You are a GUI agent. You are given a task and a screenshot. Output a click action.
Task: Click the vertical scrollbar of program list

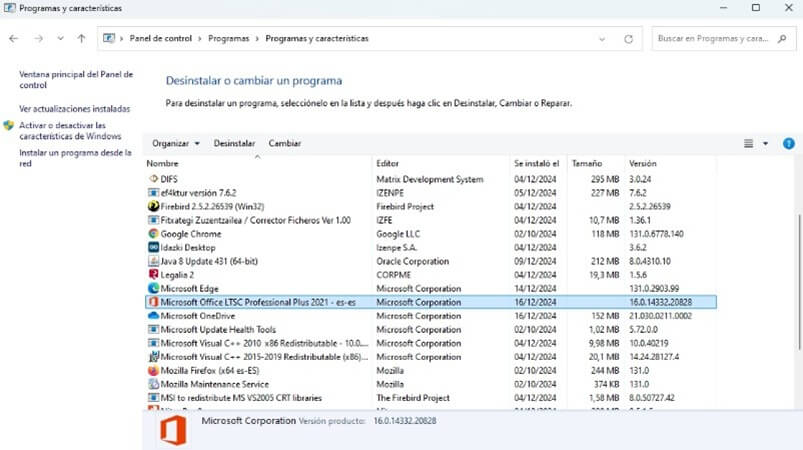pyautogui.click(x=798, y=282)
